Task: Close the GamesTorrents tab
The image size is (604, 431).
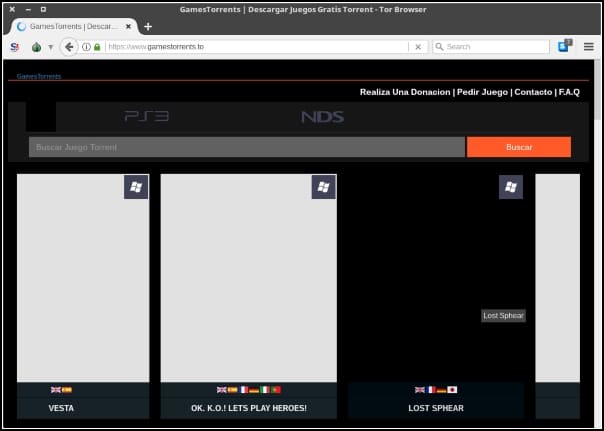Action: pyautogui.click(x=129, y=27)
